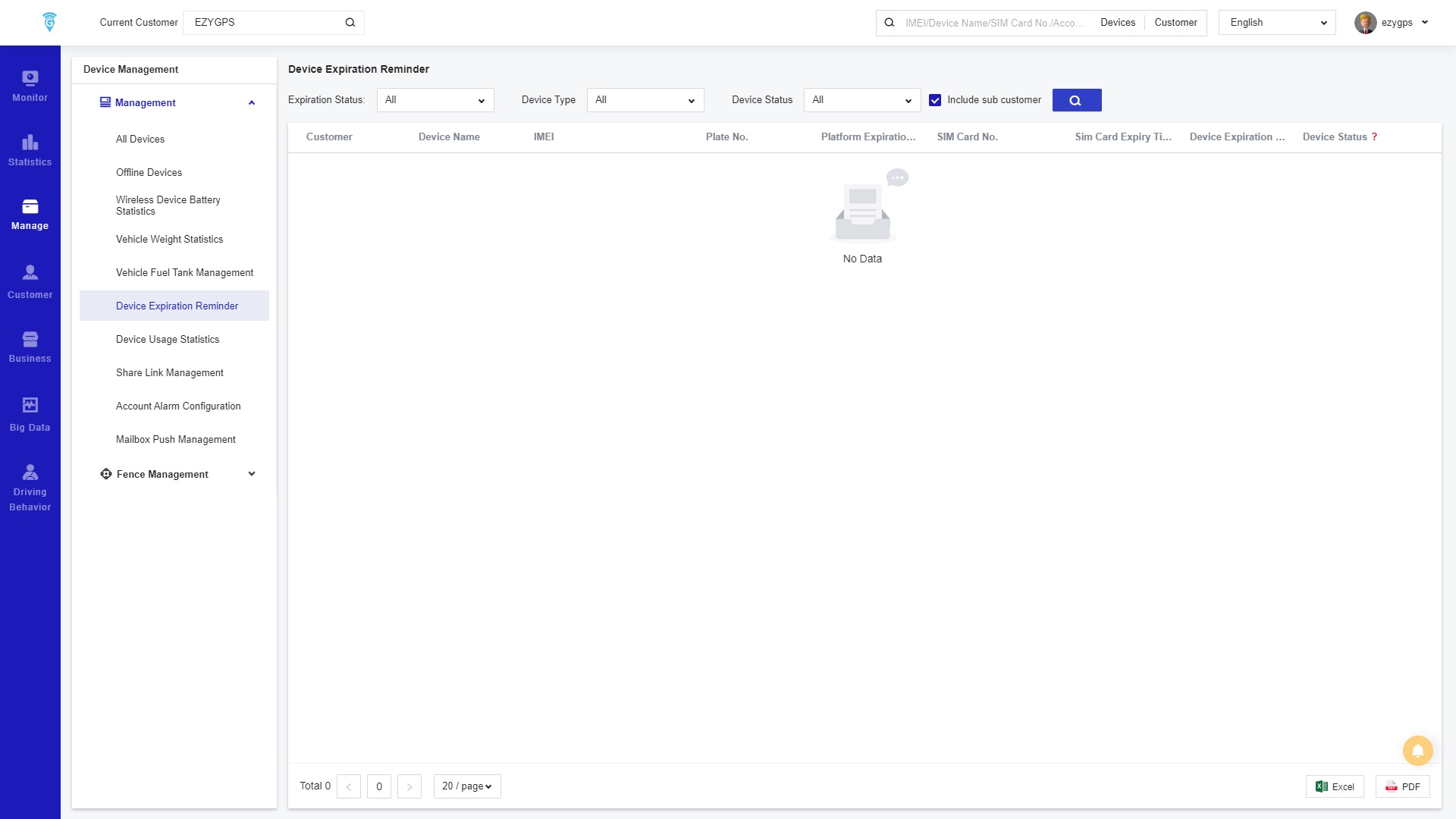The width and height of the screenshot is (1456, 819).
Task: Click the global IMEI/Device Name search field
Action: pos(993,23)
